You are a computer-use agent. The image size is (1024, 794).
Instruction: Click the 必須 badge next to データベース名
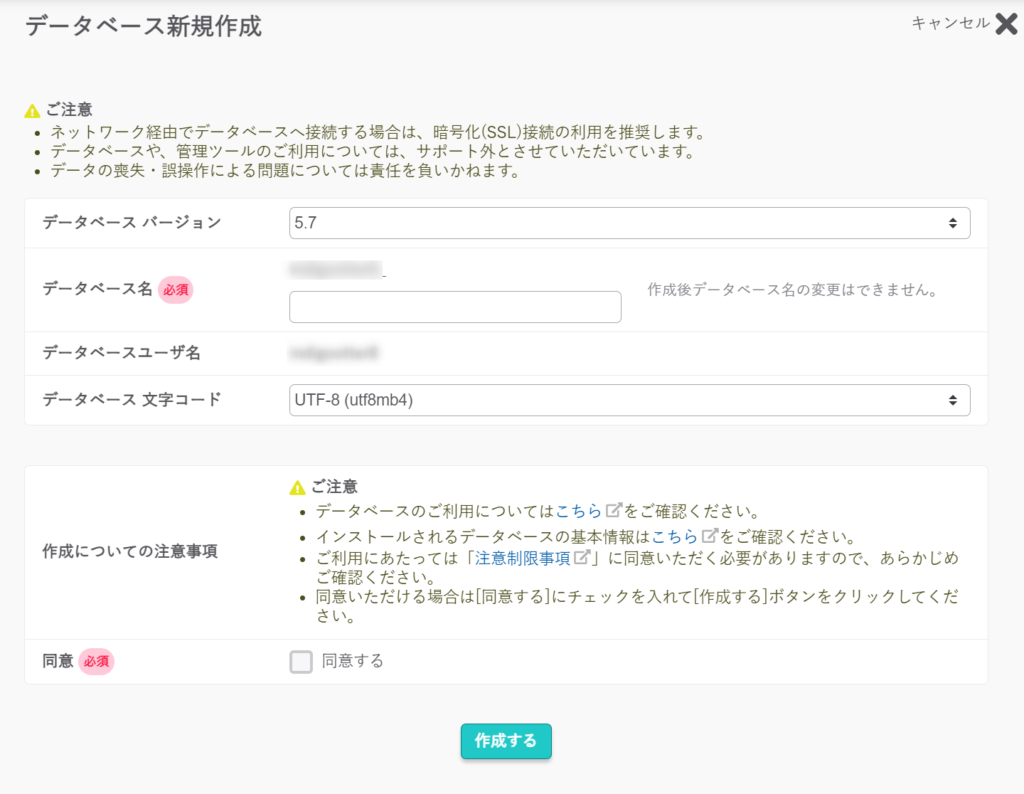pos(176,290)
